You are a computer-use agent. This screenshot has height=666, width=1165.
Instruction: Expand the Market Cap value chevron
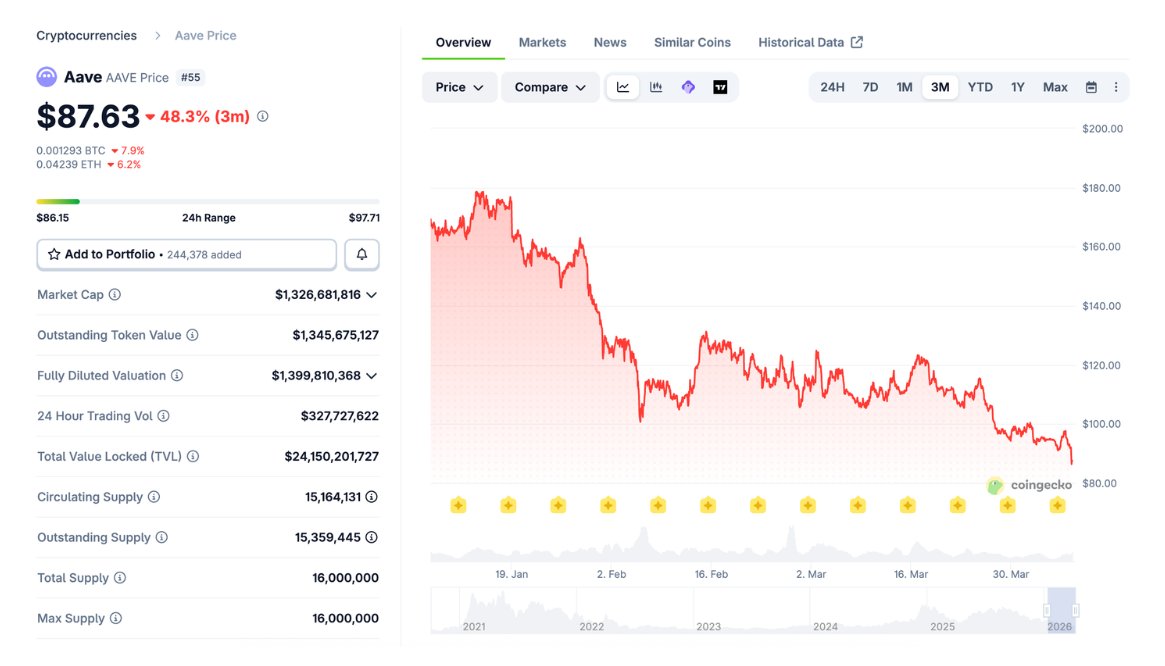coord(372,295)
